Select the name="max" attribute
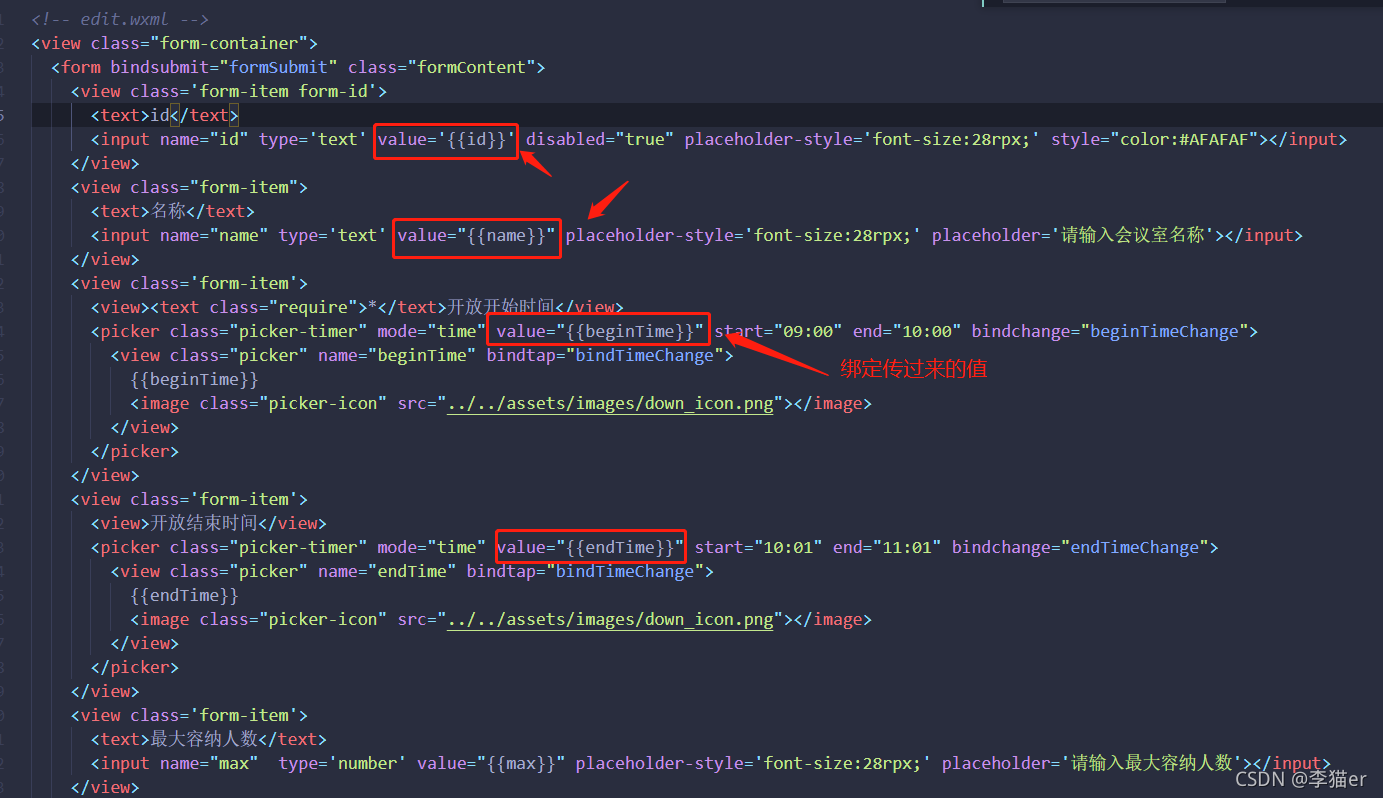The width and height of the screenshot is (1383, 798). (x=209, y=763)
